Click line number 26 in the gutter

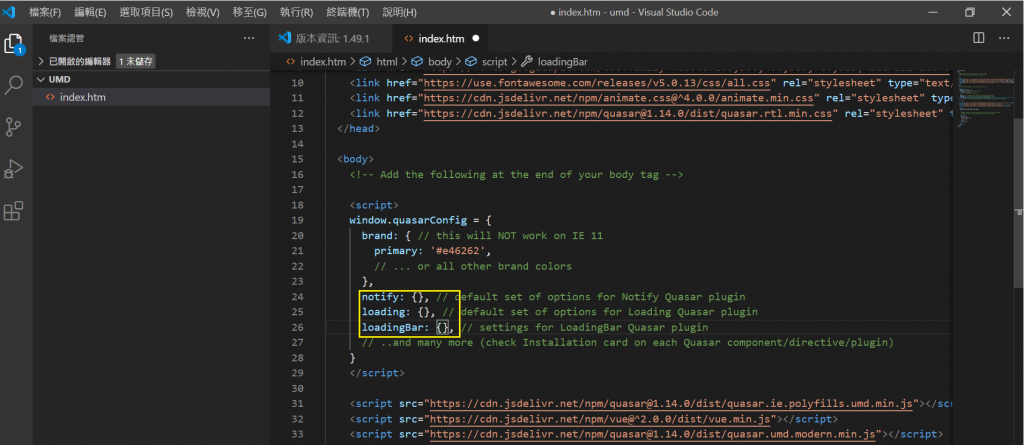(297, 327)
